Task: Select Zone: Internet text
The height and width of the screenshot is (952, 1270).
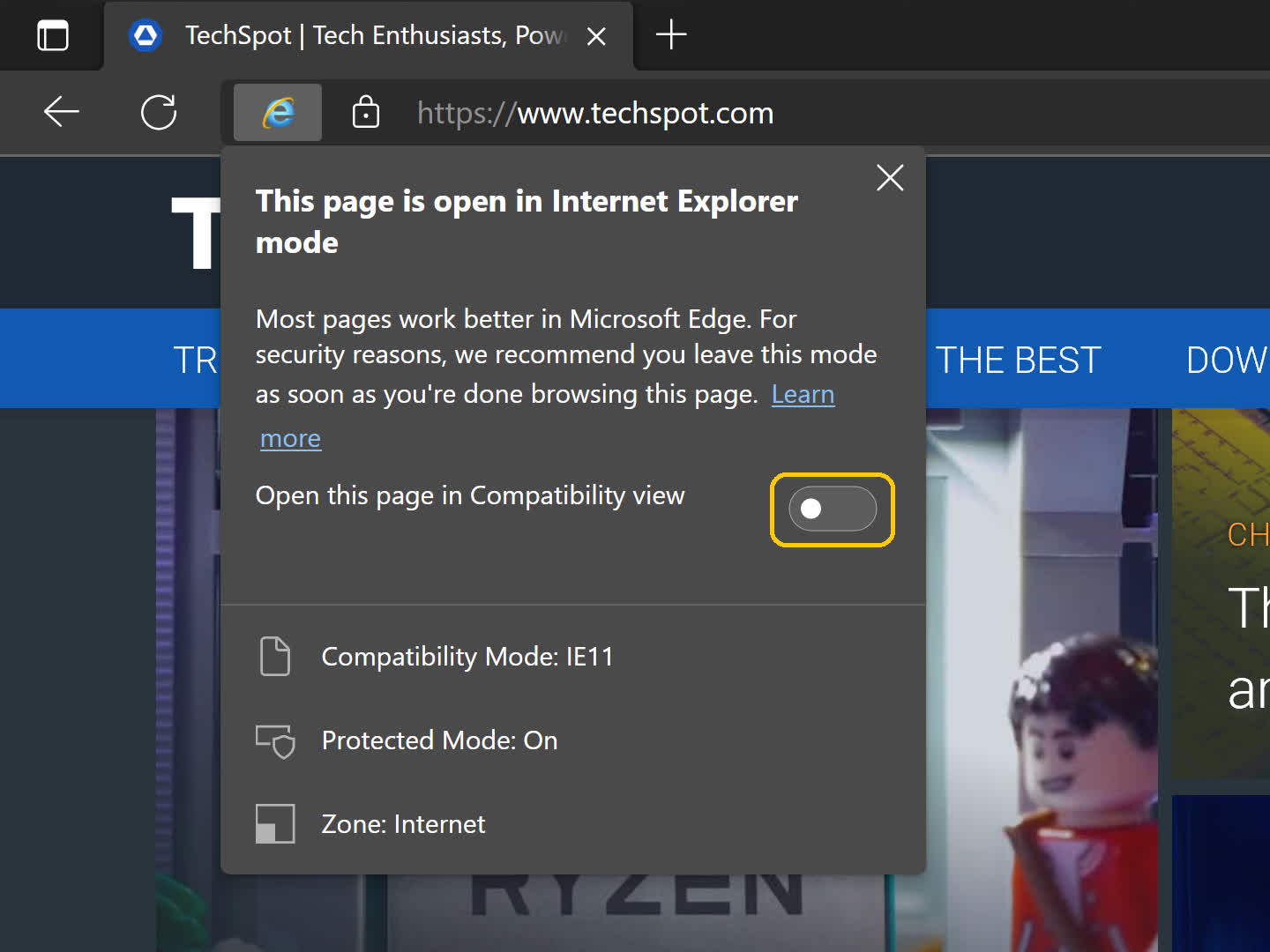Action: (x=403, y=824)
